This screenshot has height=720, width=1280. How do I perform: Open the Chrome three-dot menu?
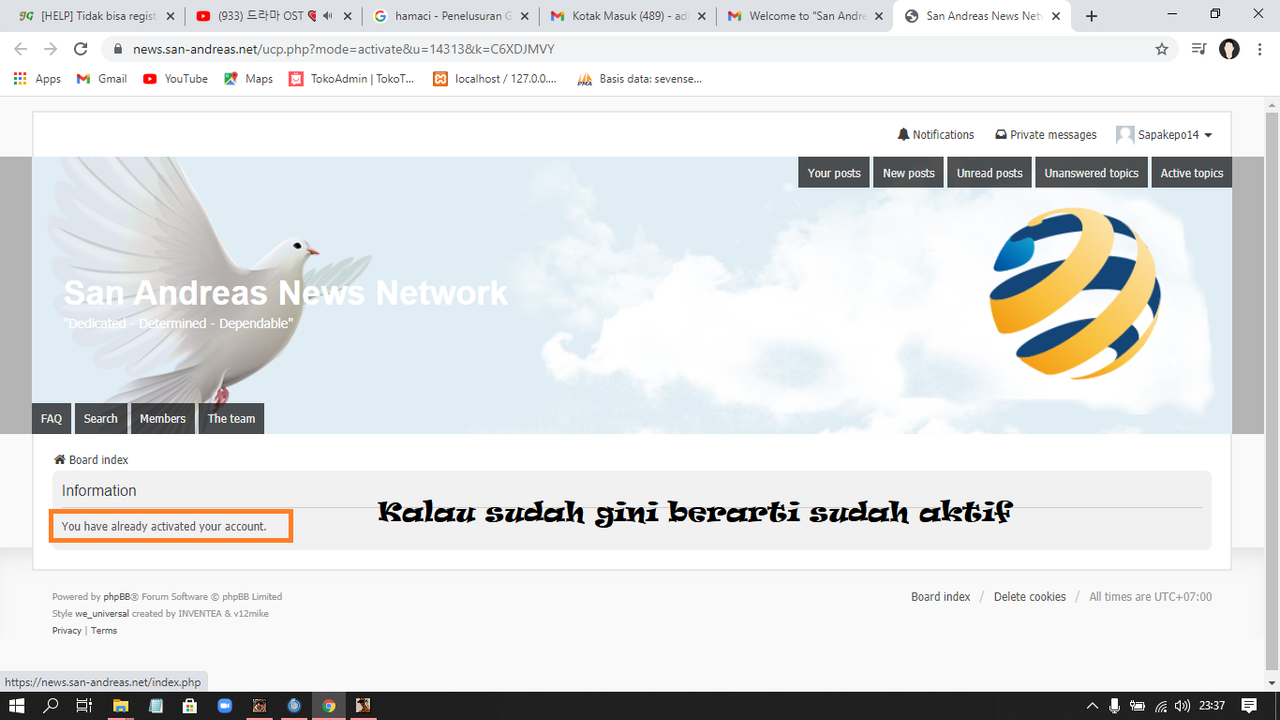coord(1260,49)
